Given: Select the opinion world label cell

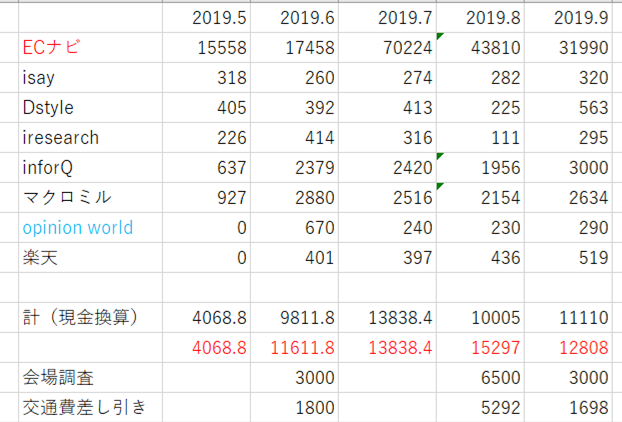Looking at the screenshot, I should [90, 228].
